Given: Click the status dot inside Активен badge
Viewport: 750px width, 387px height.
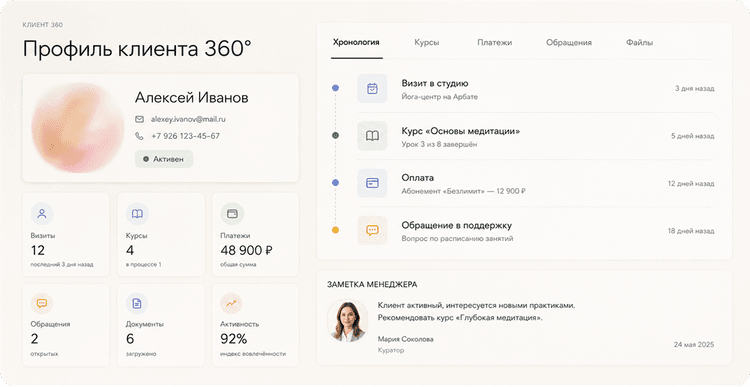Looking at the screenshot, I should click(146, 159).
